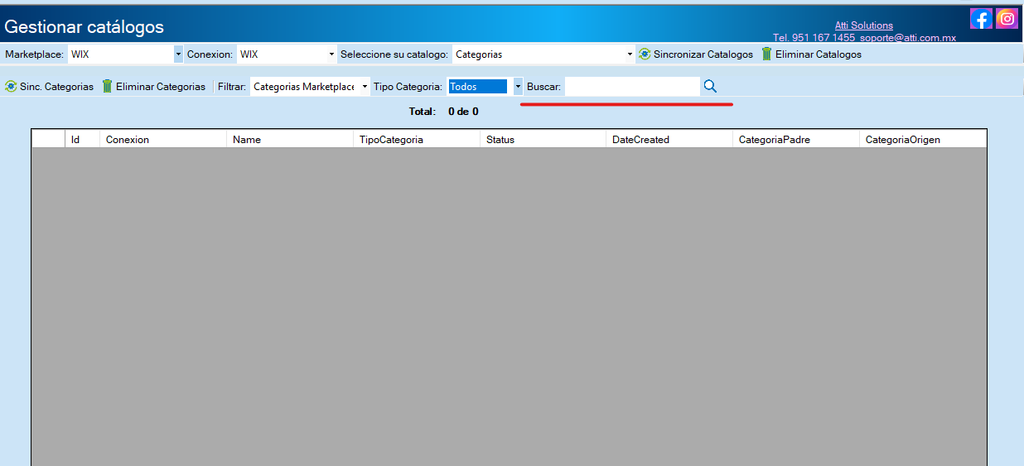The height and width of the screenshot is (466, 1024).
Task: Click the Gestionar catálogos title
Action: point(84,27)
